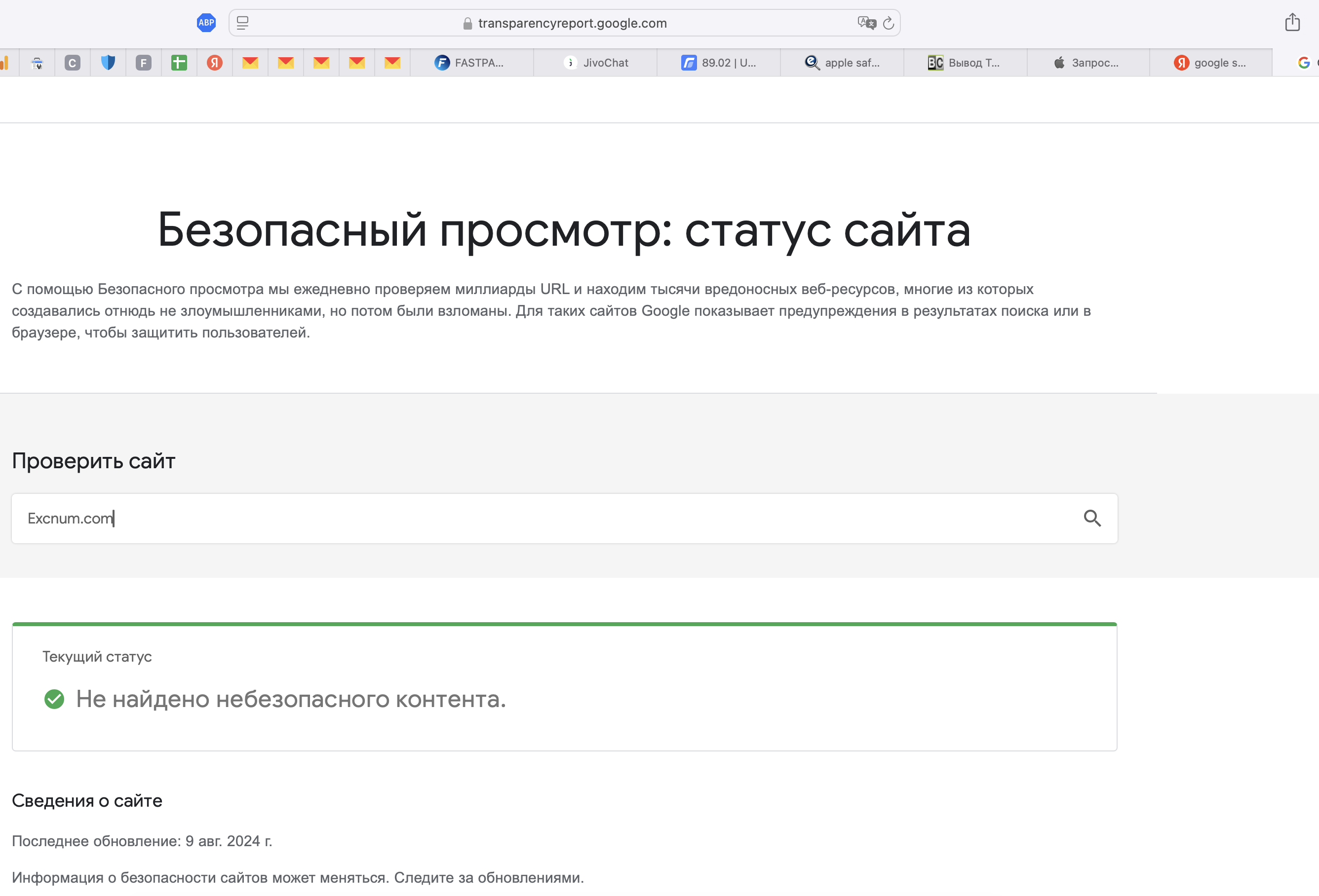Reload the page with the refresh icon

coord(889,23)
